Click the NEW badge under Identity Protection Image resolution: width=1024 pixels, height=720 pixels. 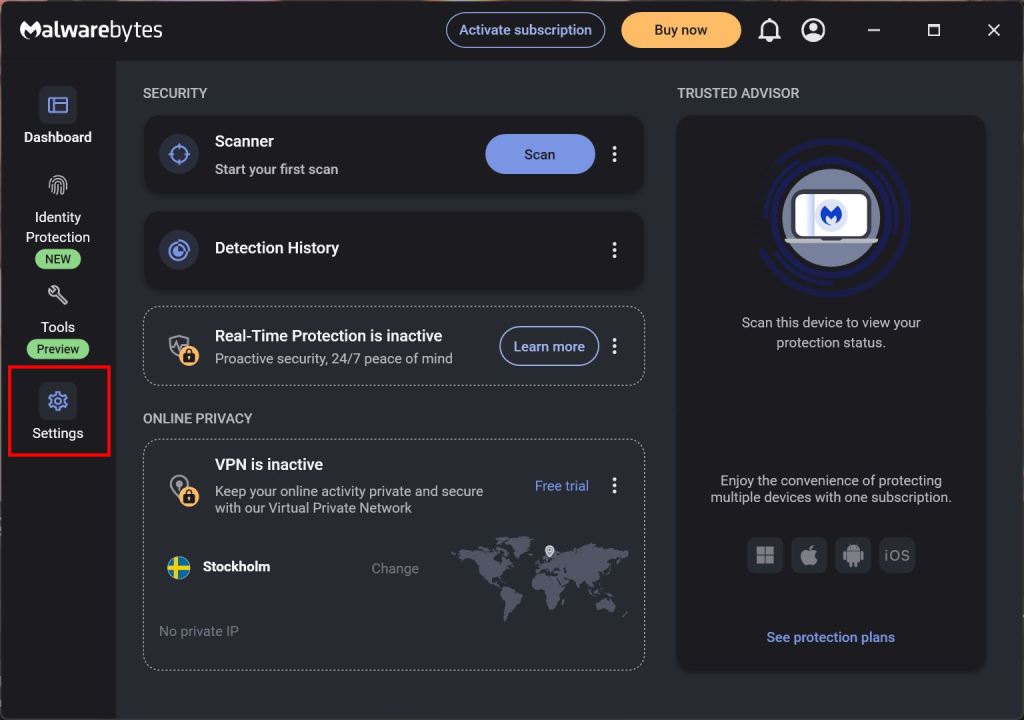[57, 259]
